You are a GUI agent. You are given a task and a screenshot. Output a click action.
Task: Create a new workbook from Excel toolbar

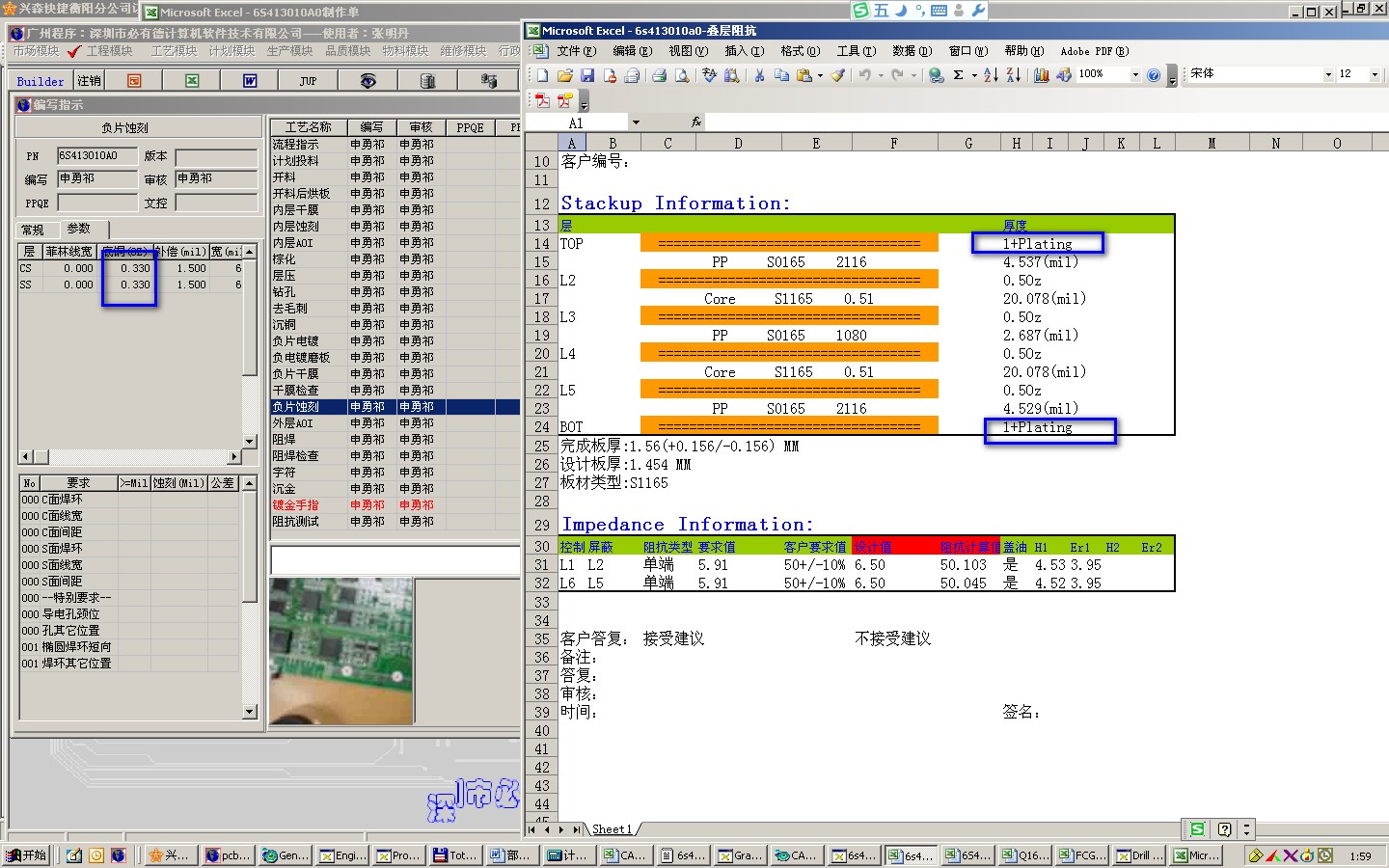click(542, 74)
